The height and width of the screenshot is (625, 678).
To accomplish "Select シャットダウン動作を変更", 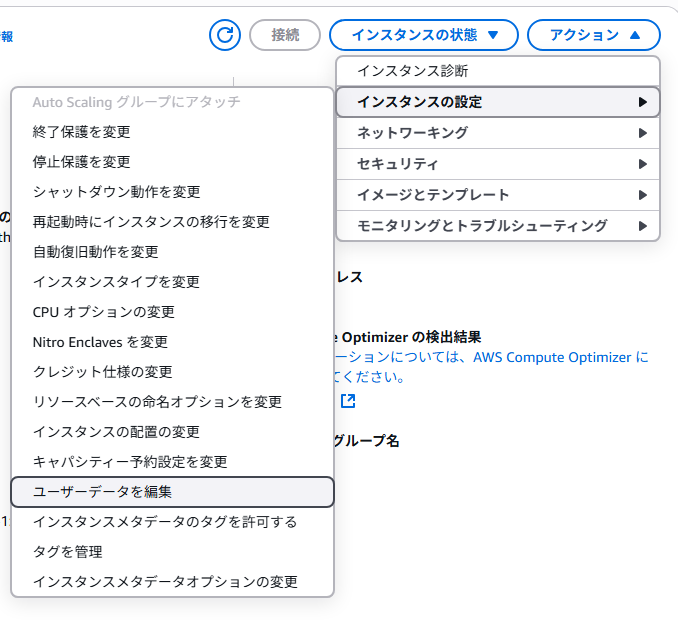I will 173,192.
